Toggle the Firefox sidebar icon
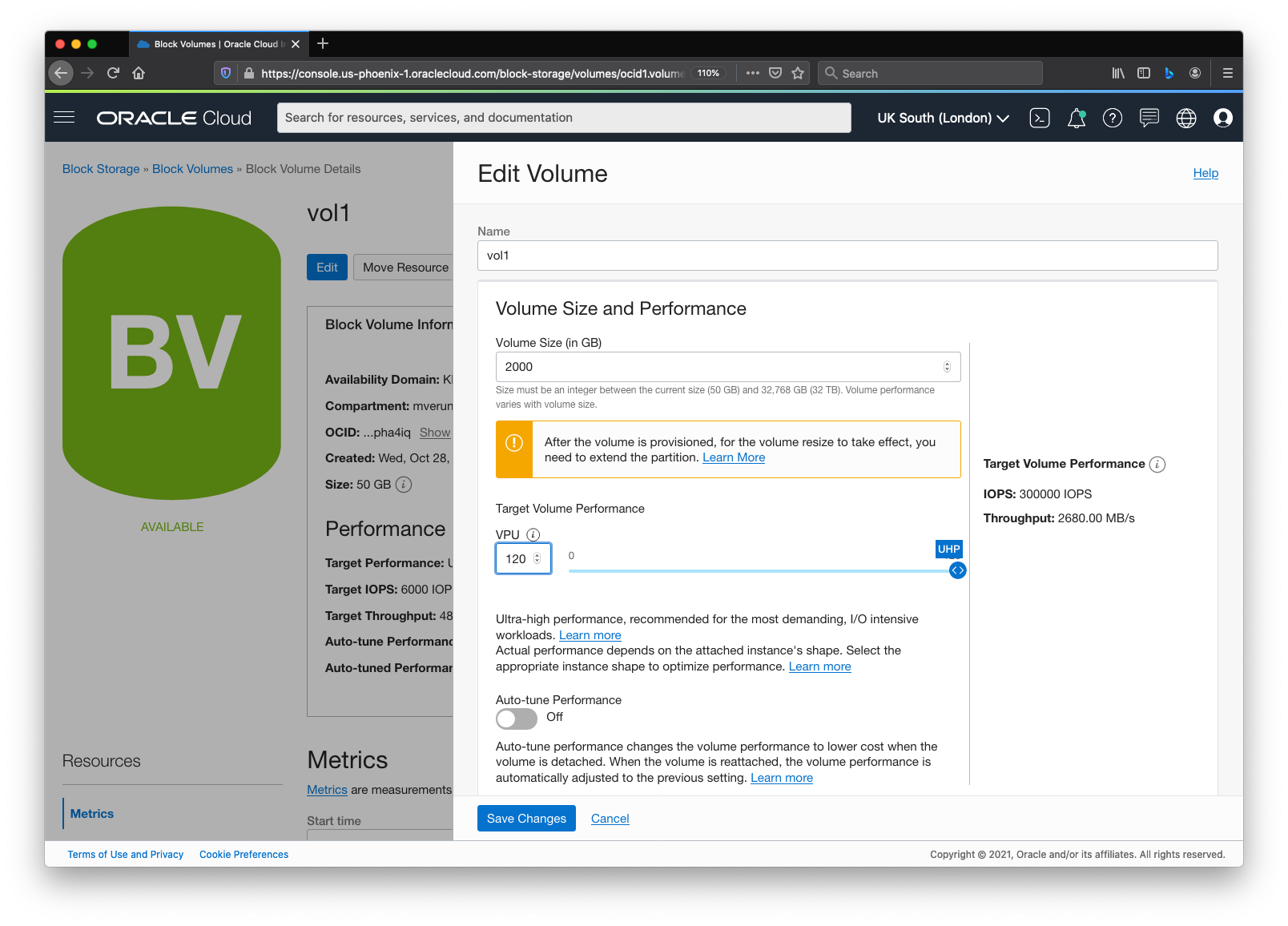1288x926 pixels. coord(1144,73)
